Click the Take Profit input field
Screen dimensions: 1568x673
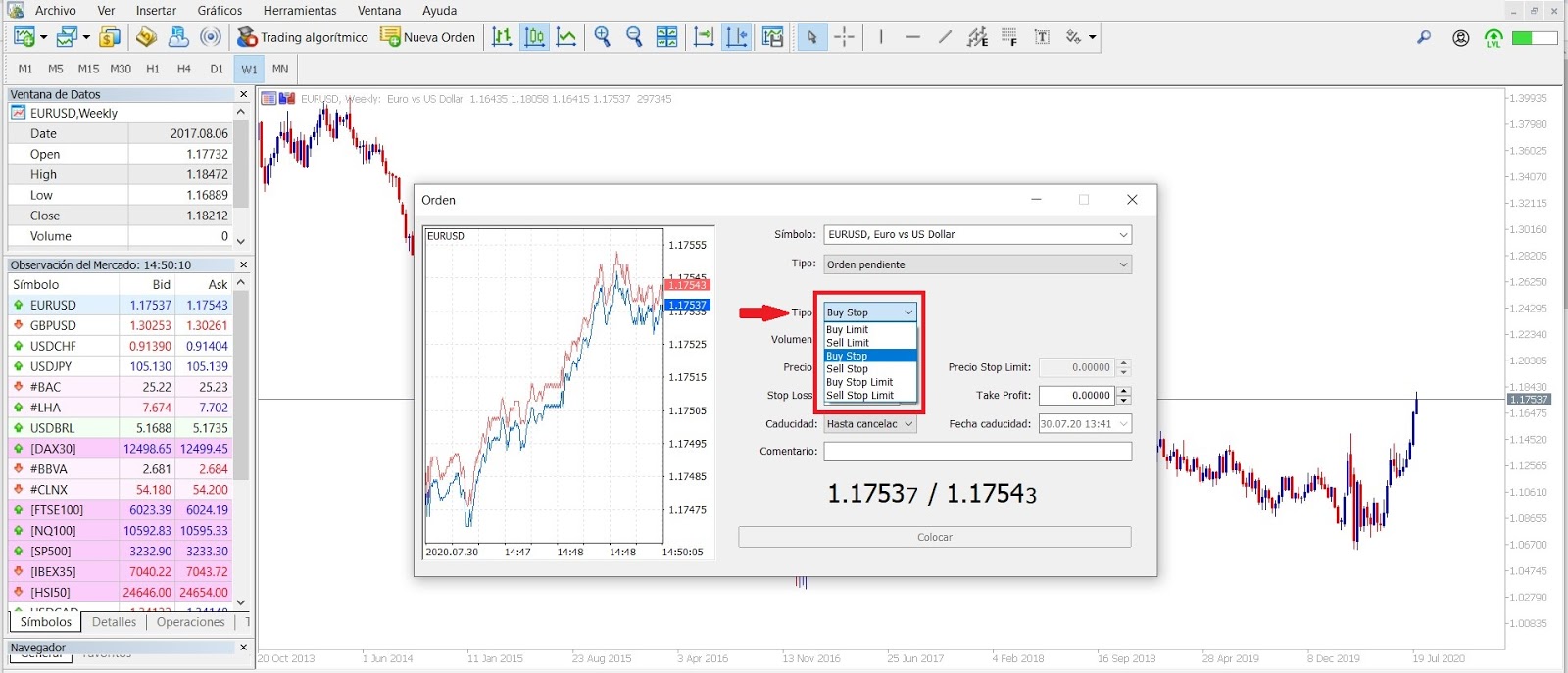coord(1077,396)
